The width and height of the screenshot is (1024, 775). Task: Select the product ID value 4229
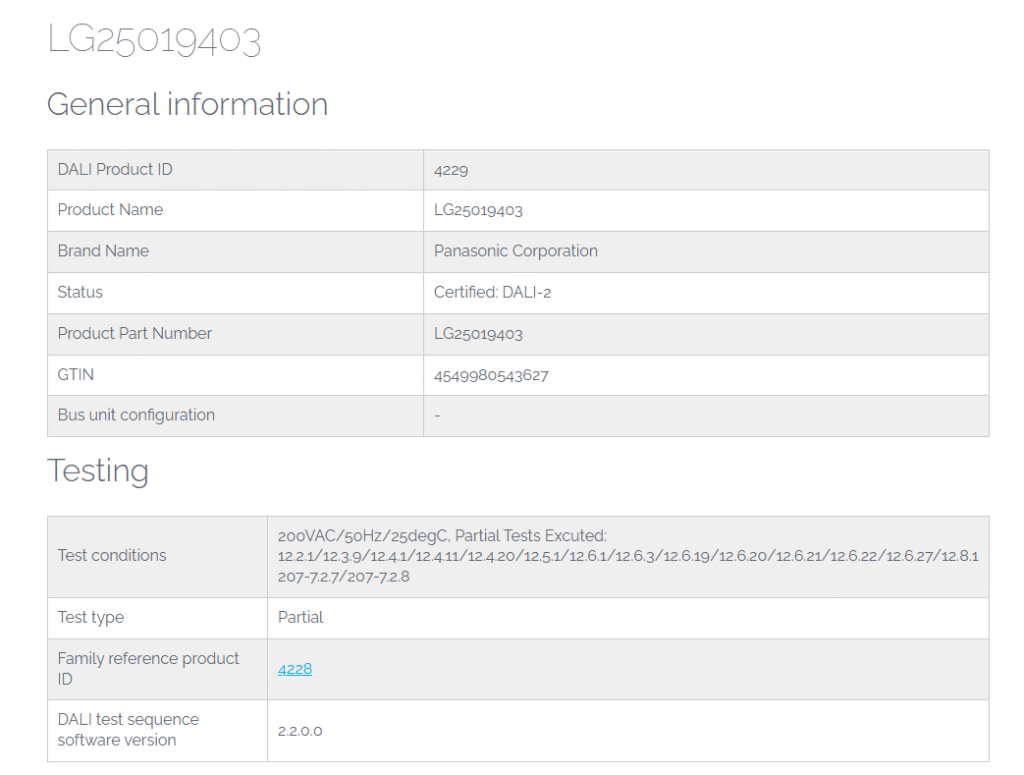point(451,170)
